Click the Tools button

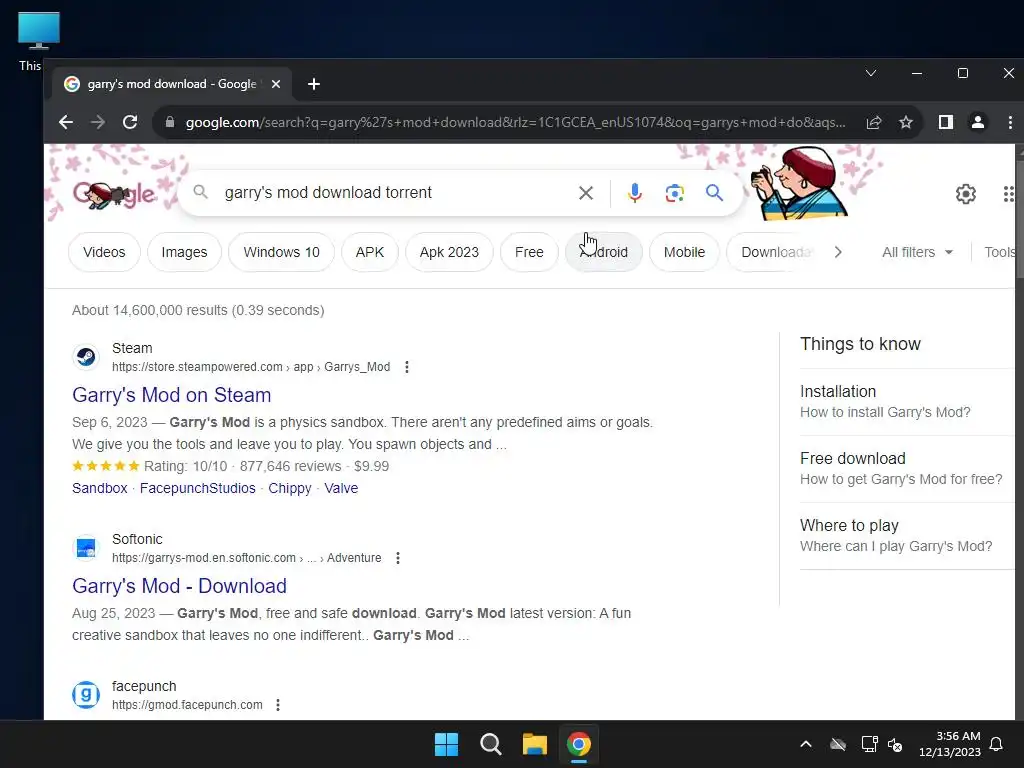1000,252
